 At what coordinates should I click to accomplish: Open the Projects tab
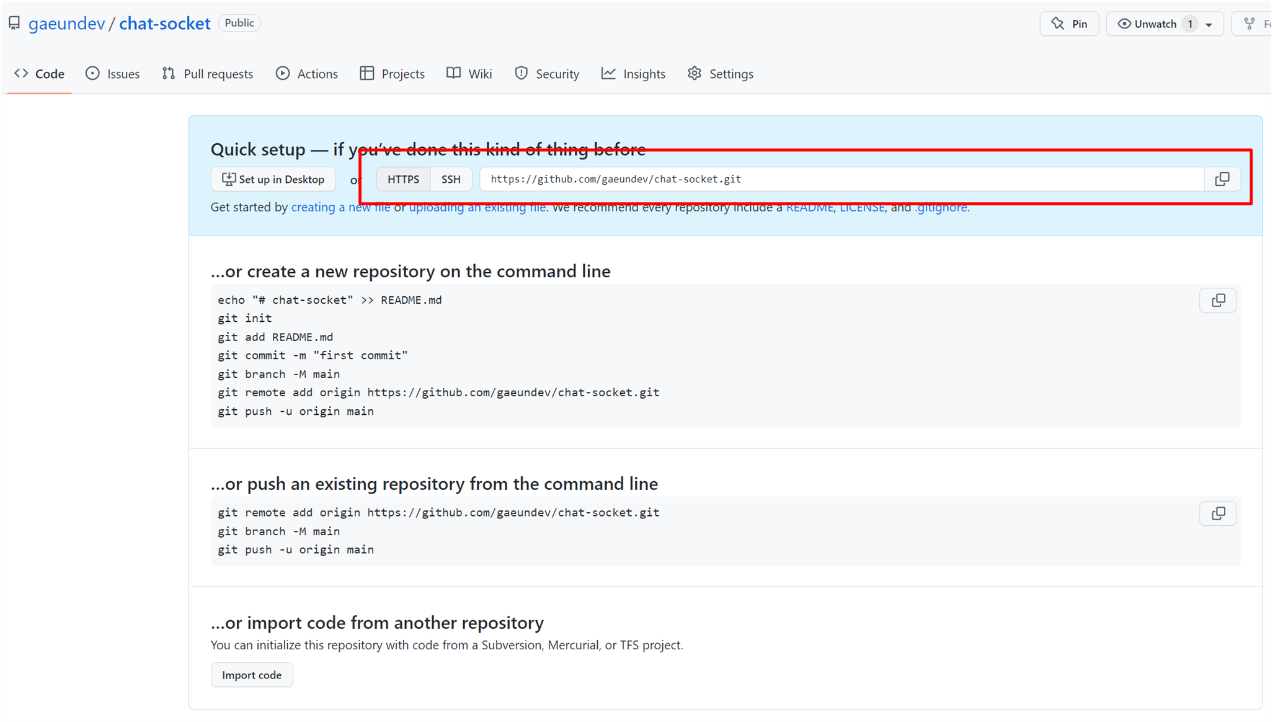pyautogui.click(x=392, y=74)
